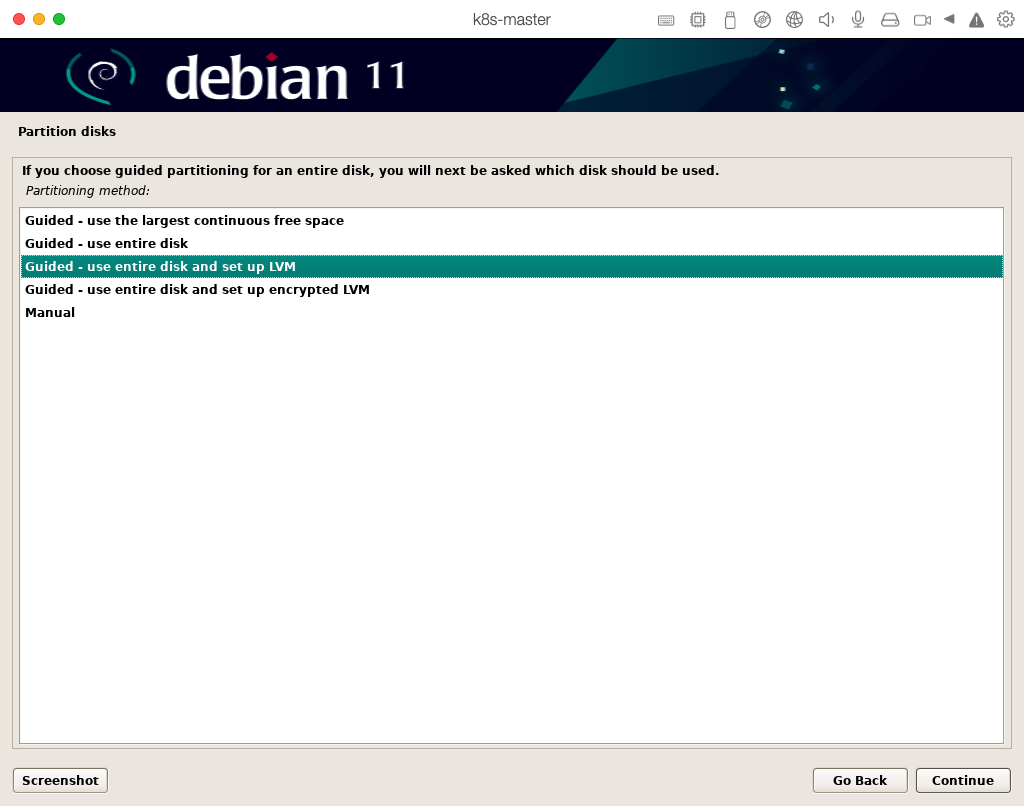1024x806 pixels.
Task: Select 'Guided - use entire disk and set up encrypted LVM'
Action: coord(511,289)
